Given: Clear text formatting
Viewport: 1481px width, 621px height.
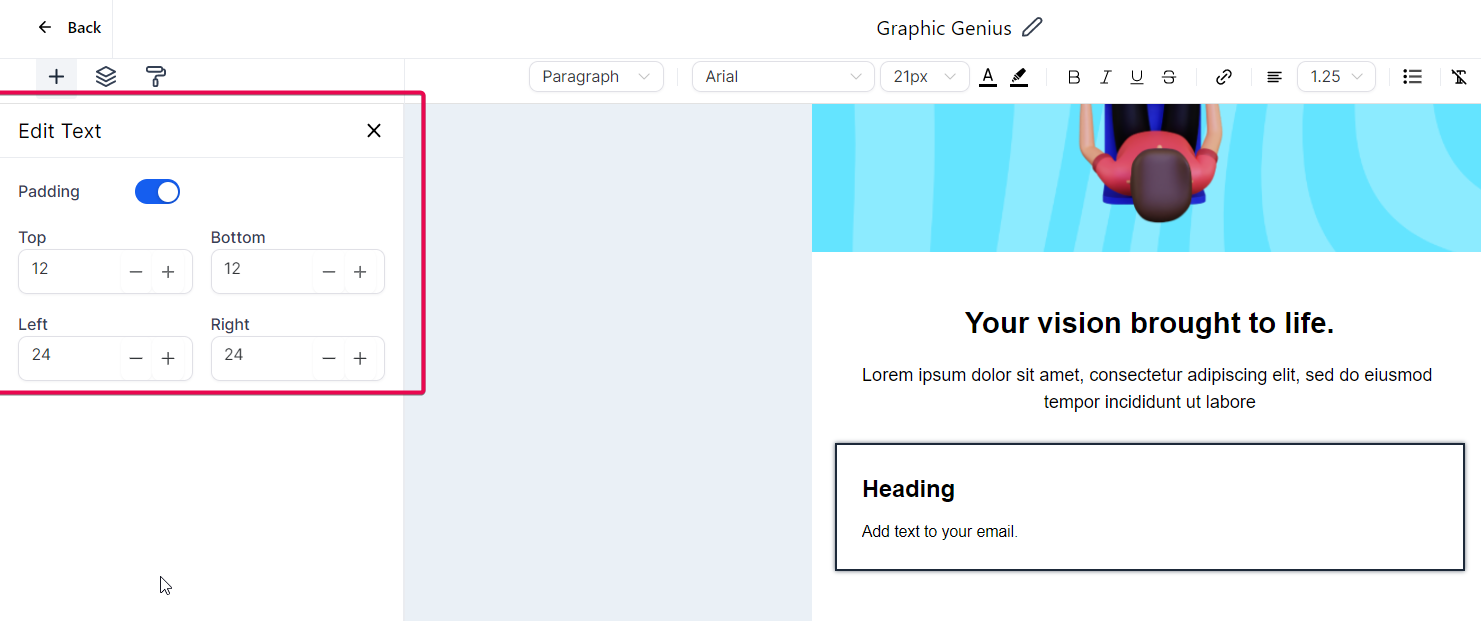Looking at the screenshot, I should point(1459,77).
